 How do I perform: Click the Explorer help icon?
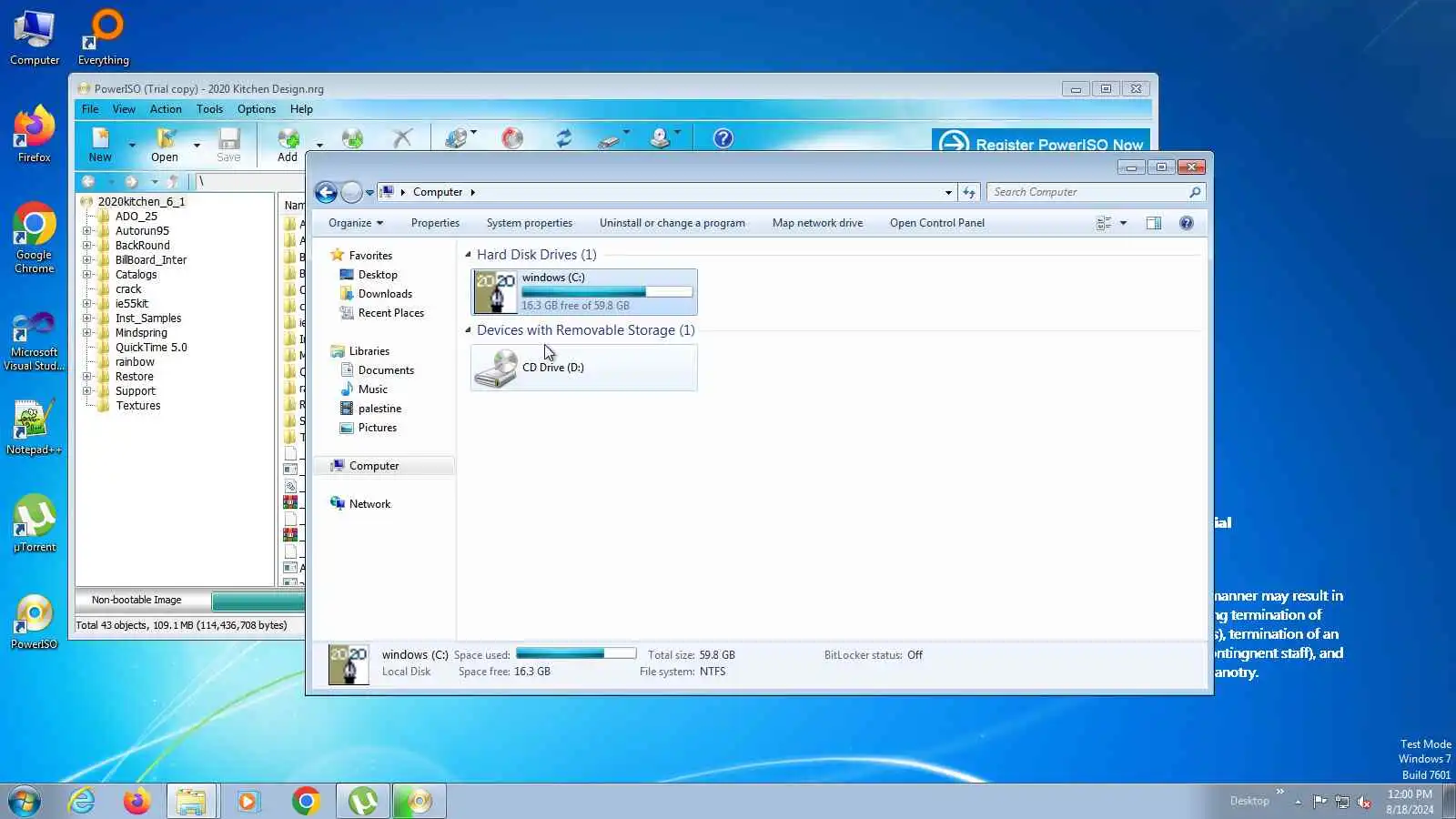point(1187,223)
